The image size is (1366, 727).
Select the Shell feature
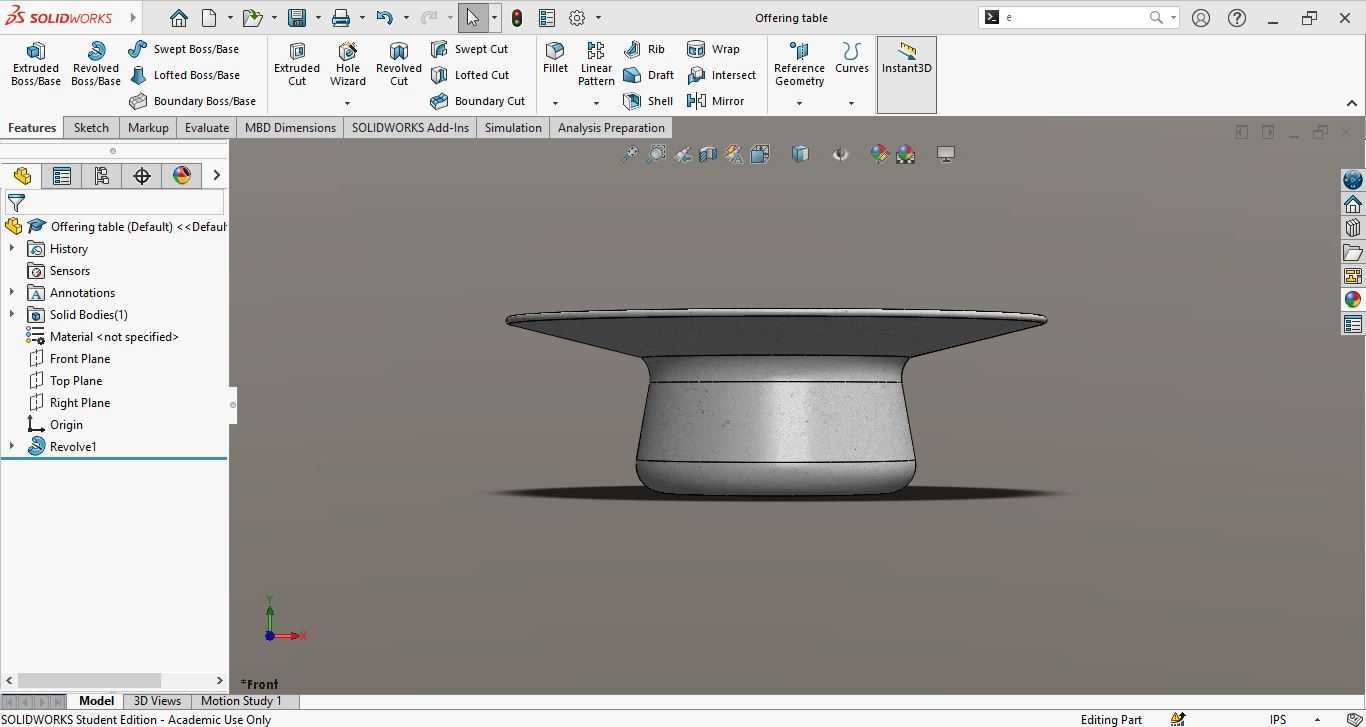pyautogui.click(x=648, y=101)
